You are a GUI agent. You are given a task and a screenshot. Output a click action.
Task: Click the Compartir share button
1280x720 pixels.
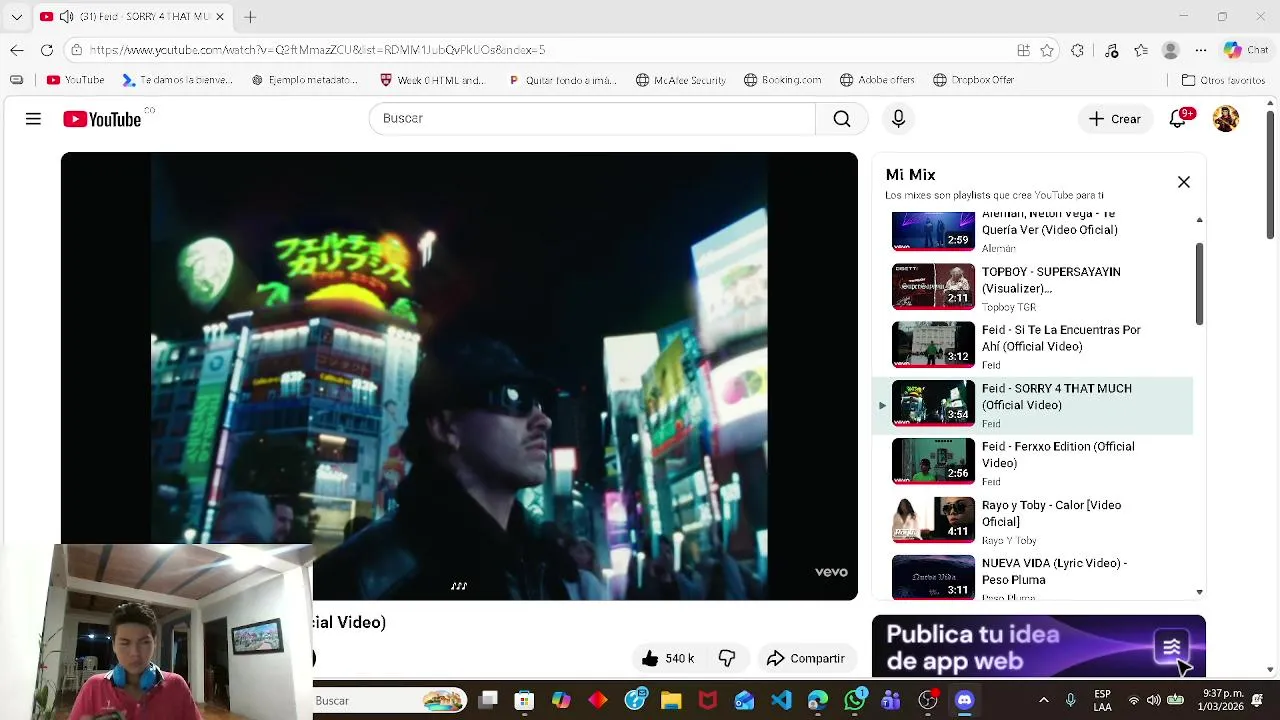click(806, 658)
